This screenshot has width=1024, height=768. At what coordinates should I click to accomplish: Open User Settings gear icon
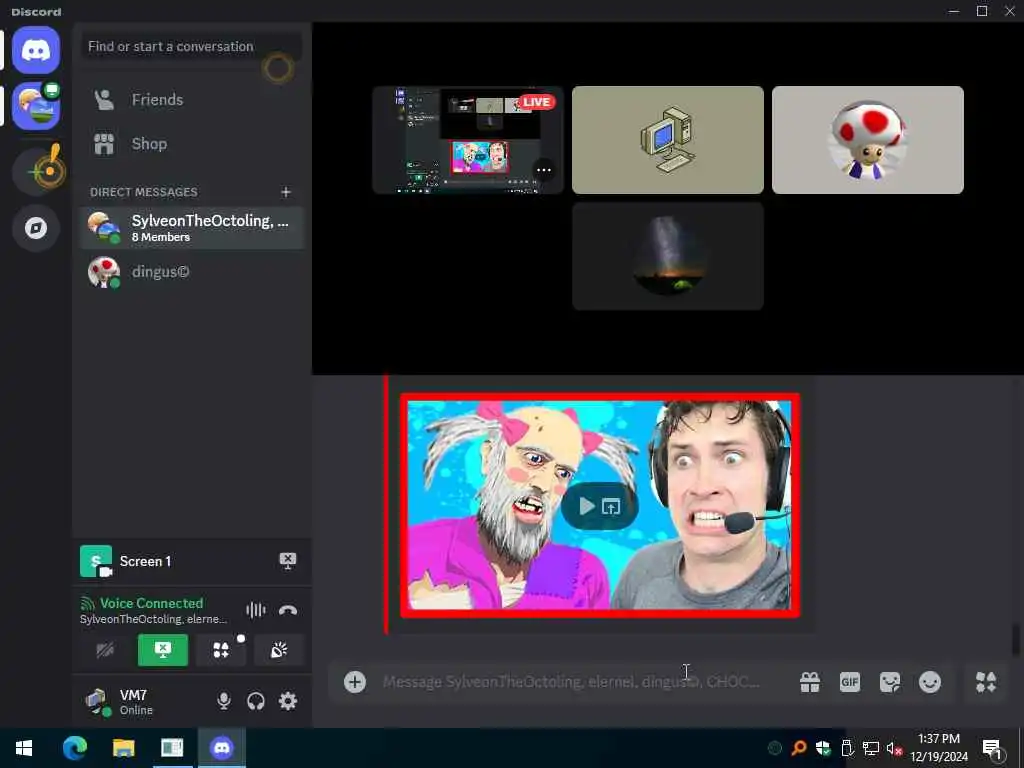(288, 701)
